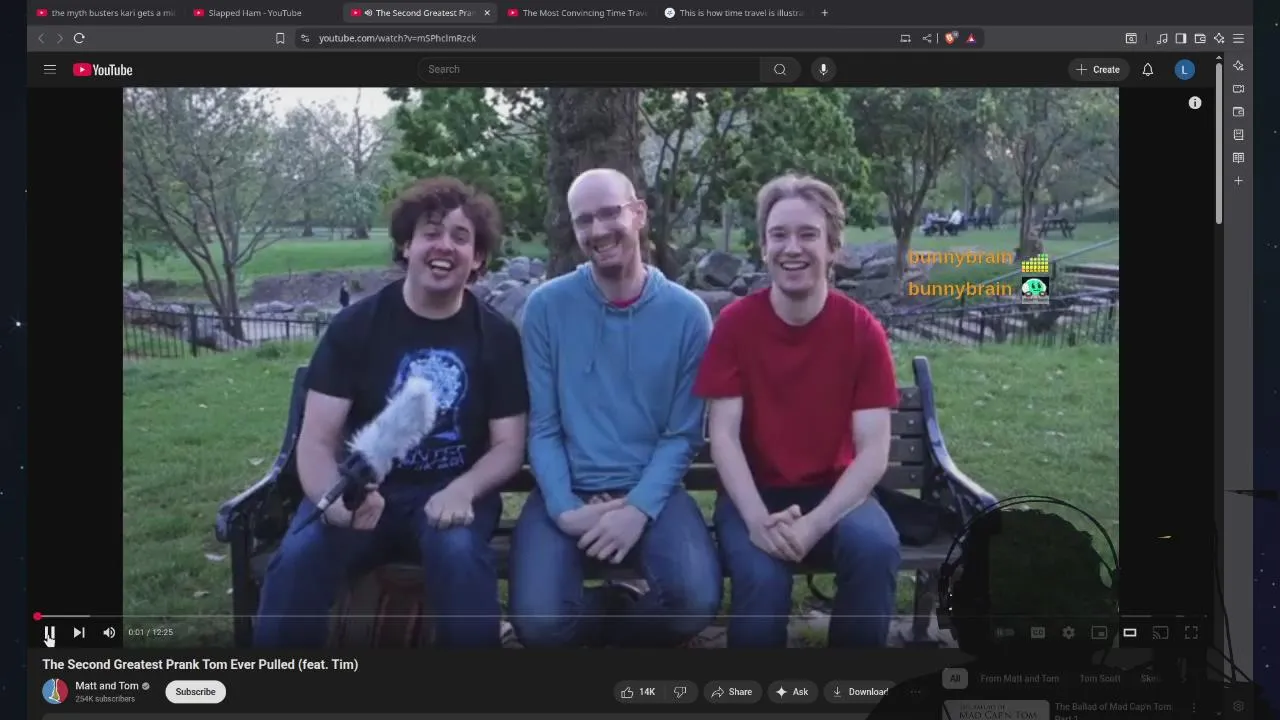Open the Matt and Tom channel name
This screenshot has width=1280, height=720.
[x=106, y=686]
